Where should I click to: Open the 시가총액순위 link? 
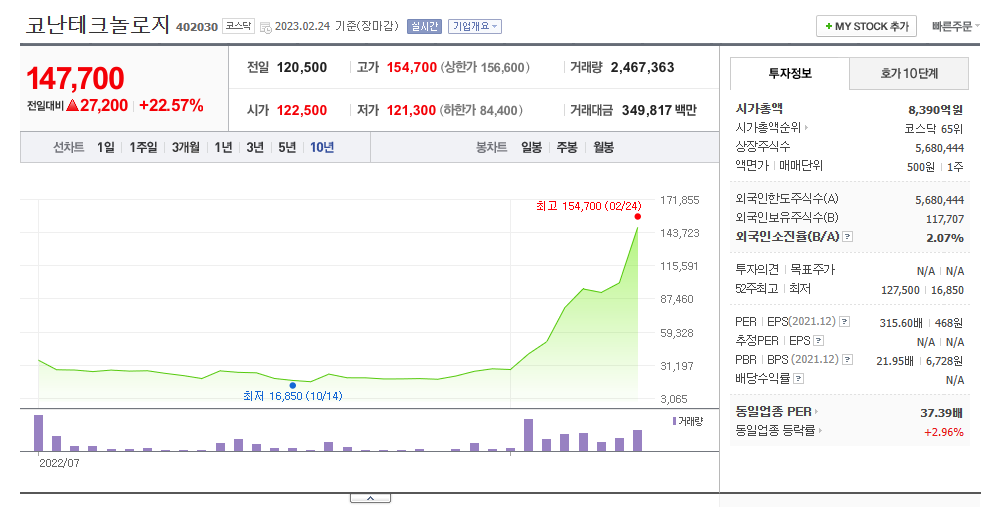[771, 127]
